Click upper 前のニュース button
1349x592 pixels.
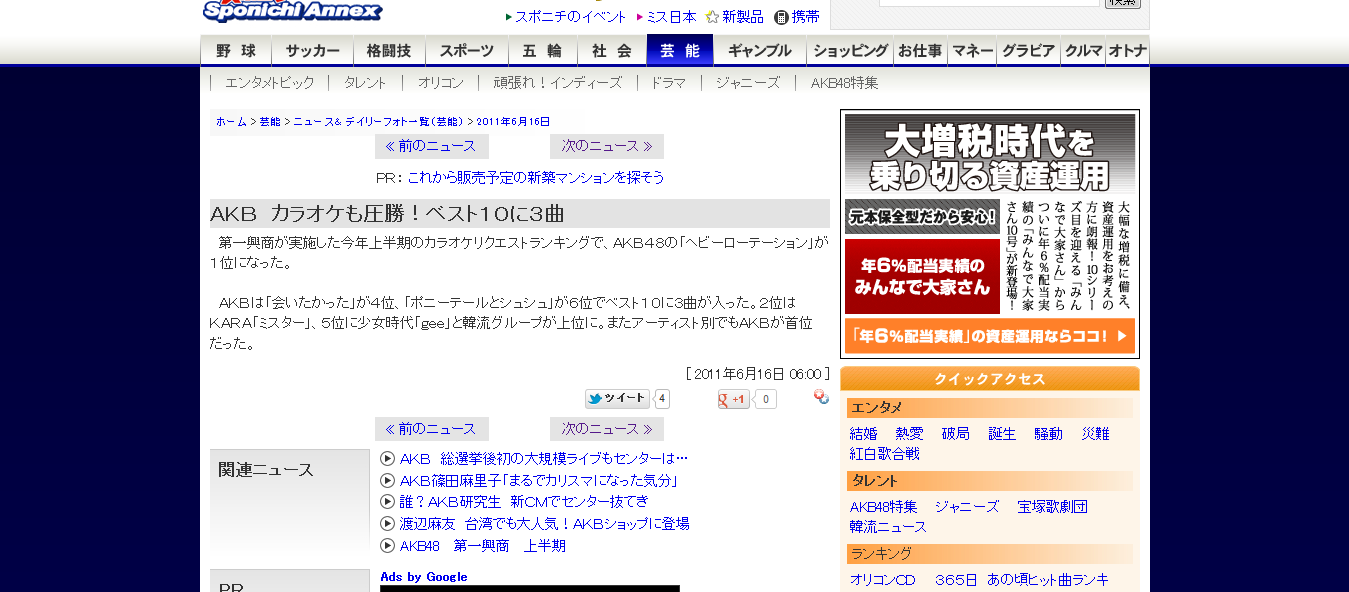pos(432,146)
